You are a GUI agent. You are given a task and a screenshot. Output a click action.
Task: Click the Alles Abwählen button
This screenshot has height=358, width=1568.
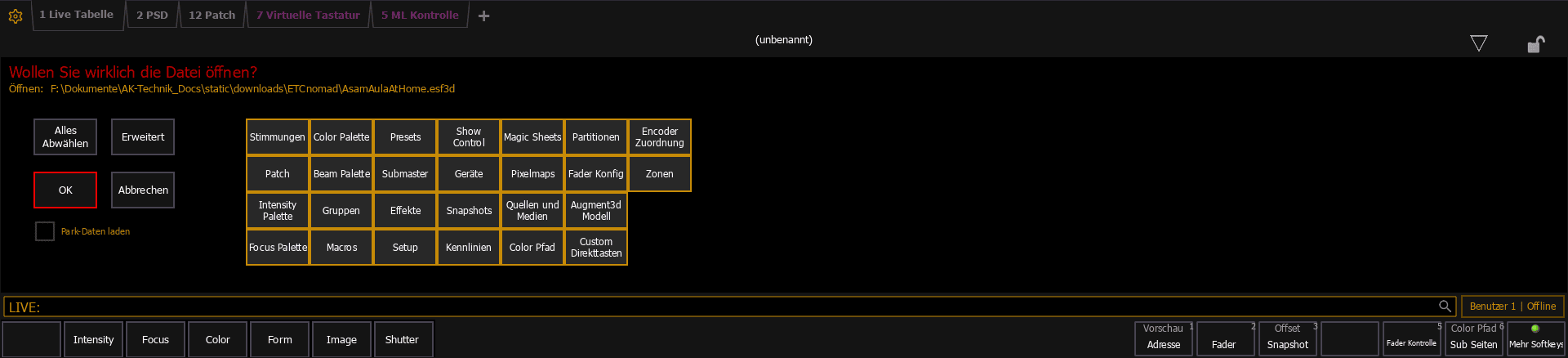point(65,137)
